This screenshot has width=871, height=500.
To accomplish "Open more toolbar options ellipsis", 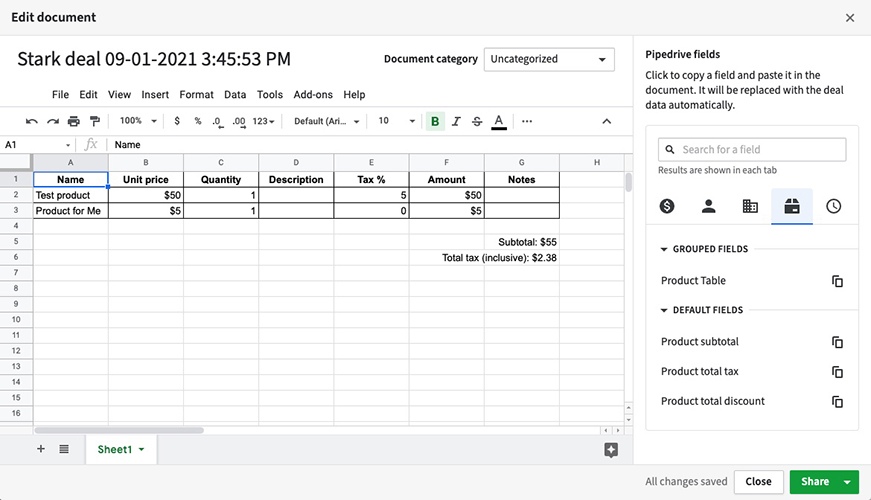I will coord(527,121).
